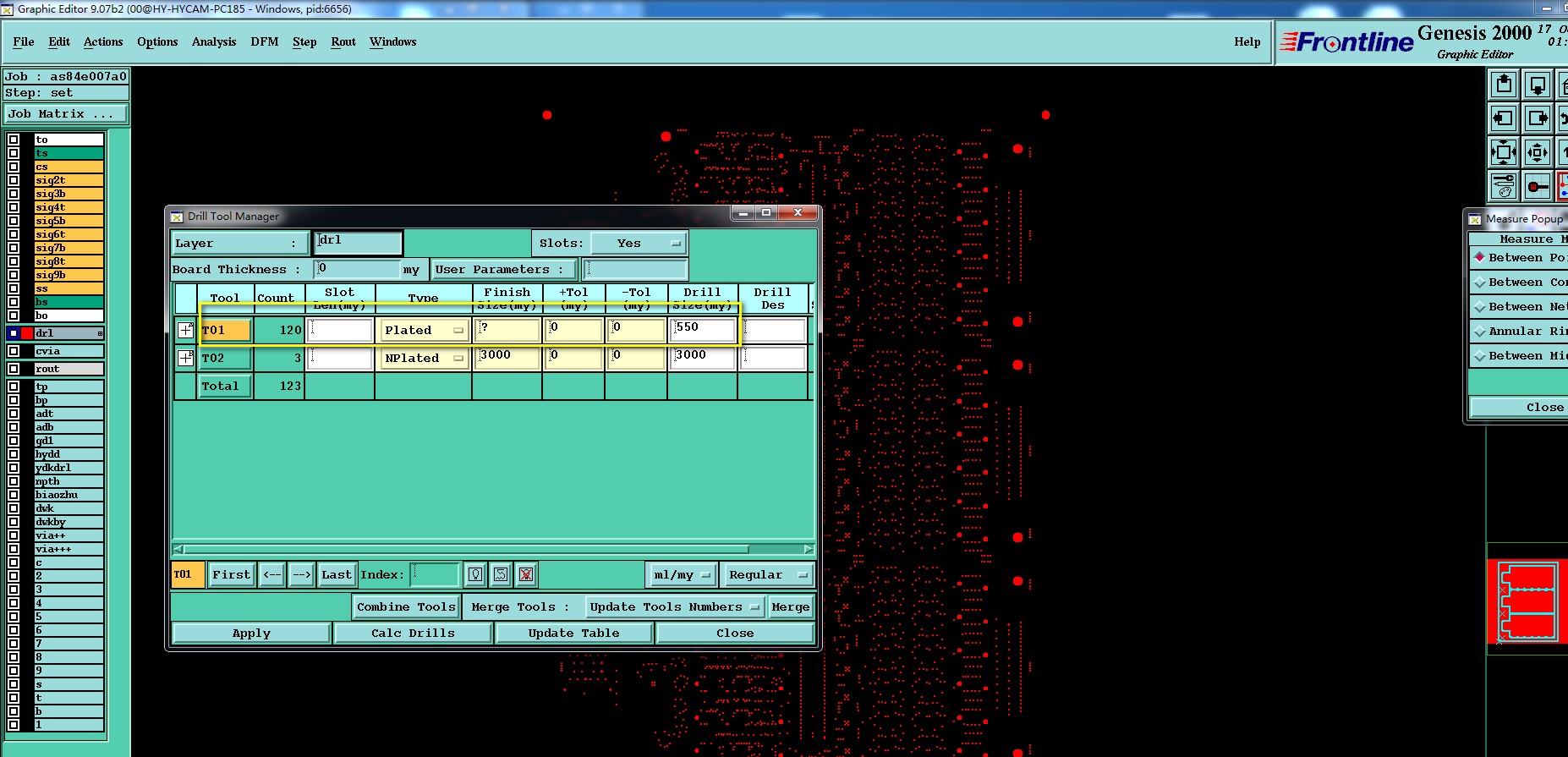
Task: Toggle visibility box for layer bs
Action: (14, 302)
